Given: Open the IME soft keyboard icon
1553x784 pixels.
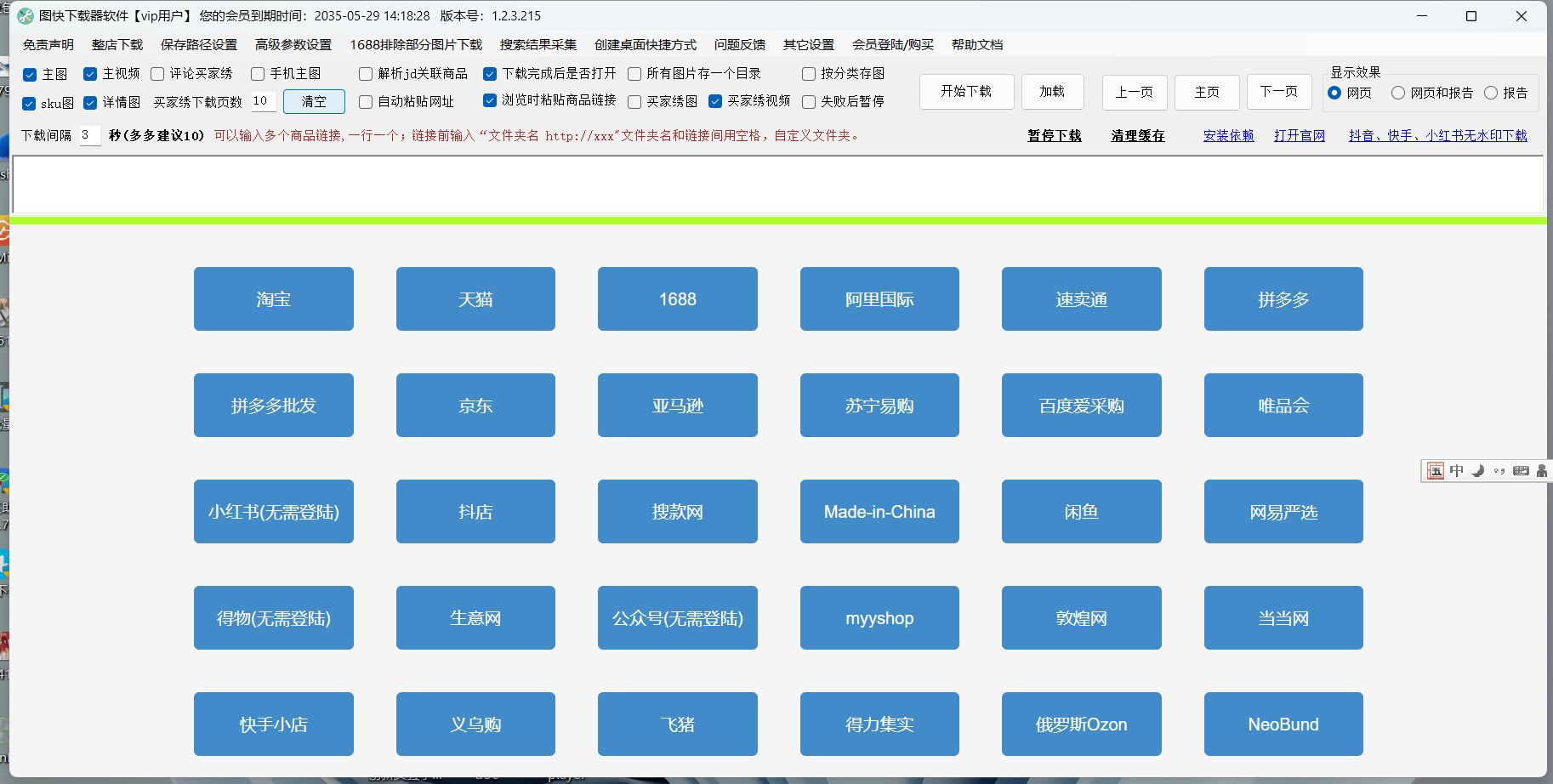Looking at the screenshot, I should click(x=1521, y=471).
